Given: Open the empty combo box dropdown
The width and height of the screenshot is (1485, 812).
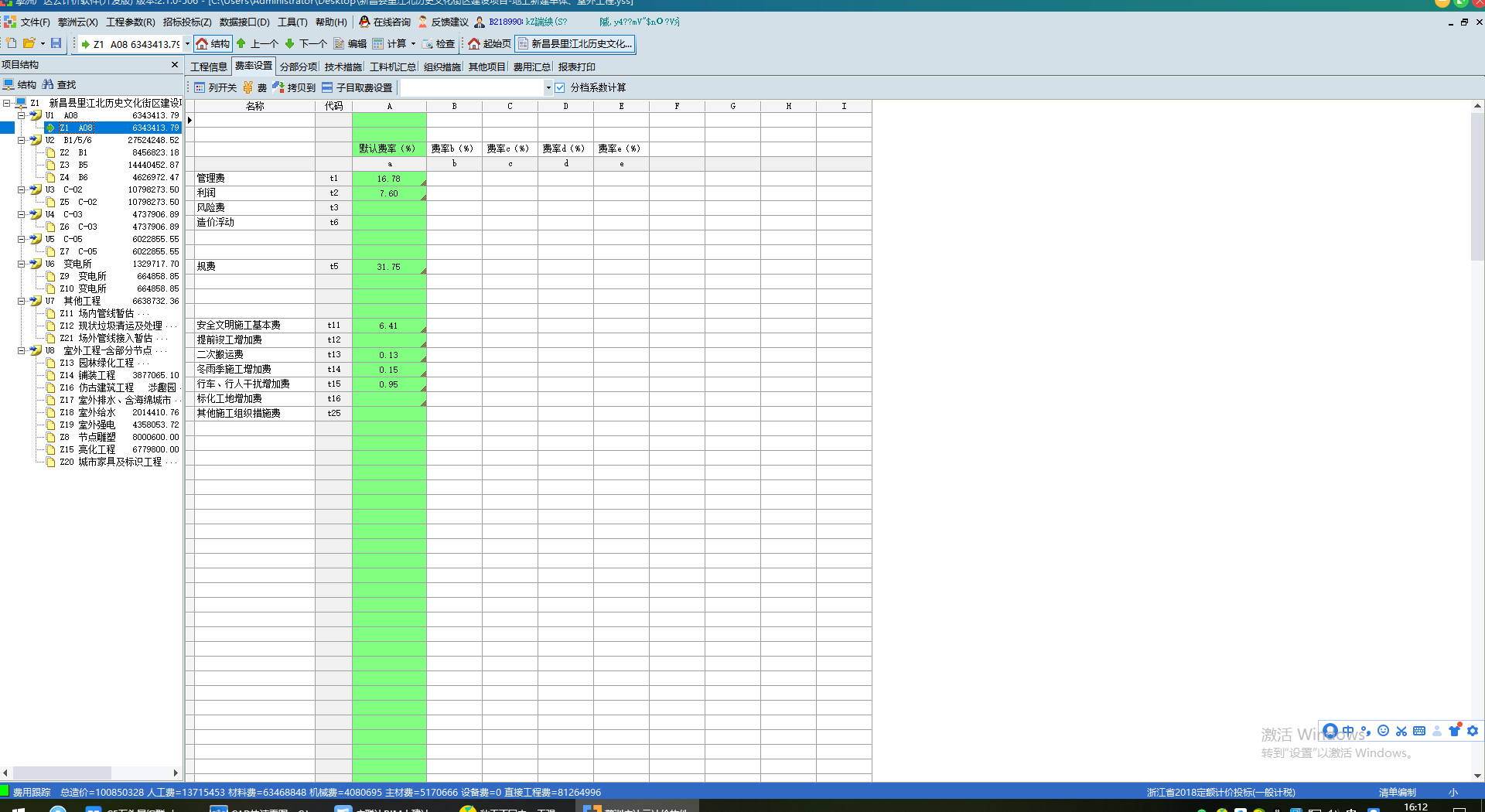Looking at the screenshot, I should click(548, 87).
